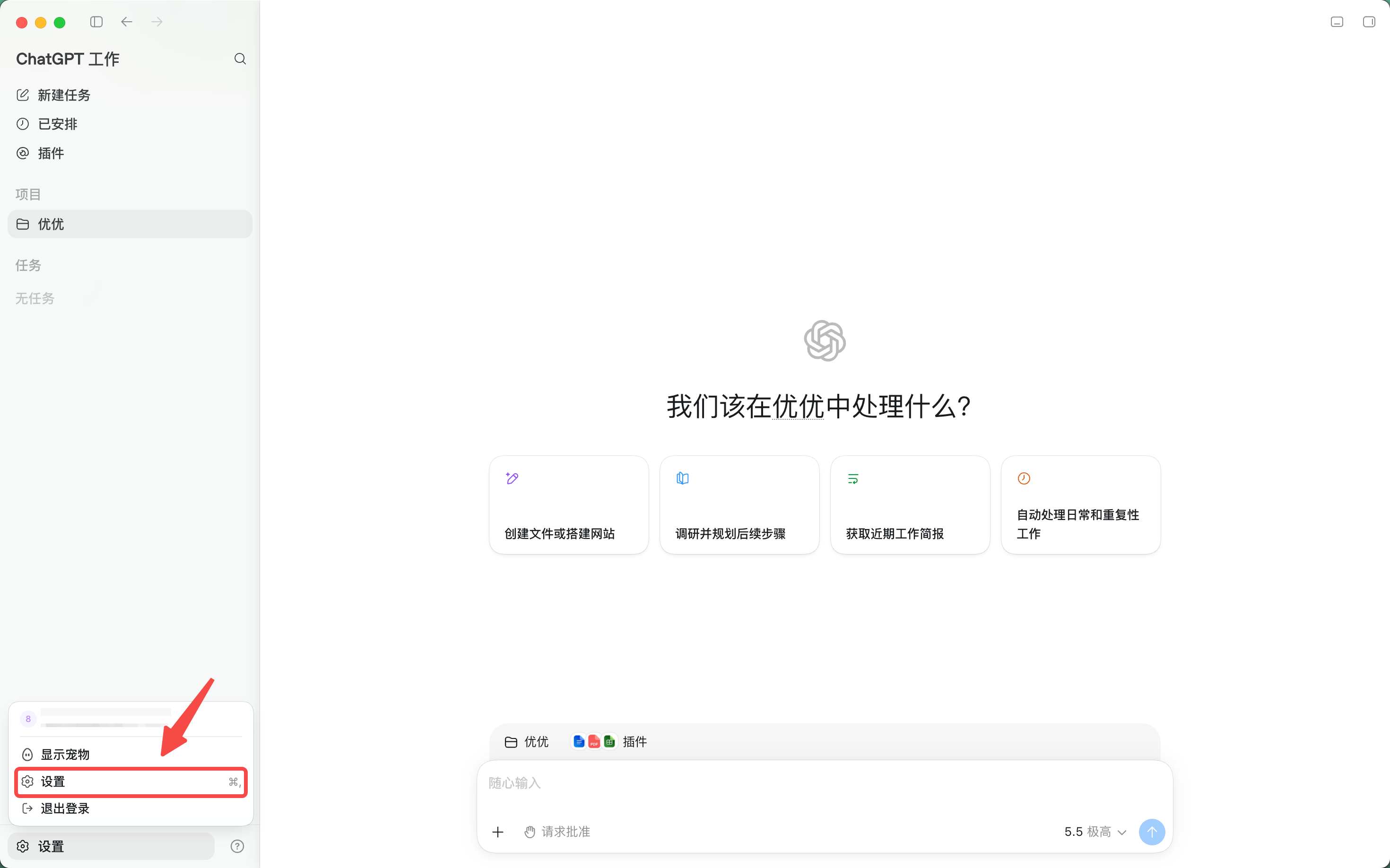Focus the 随心输入 message input field
Viewport: 1390px width, 868px height.
click(825, 784)
